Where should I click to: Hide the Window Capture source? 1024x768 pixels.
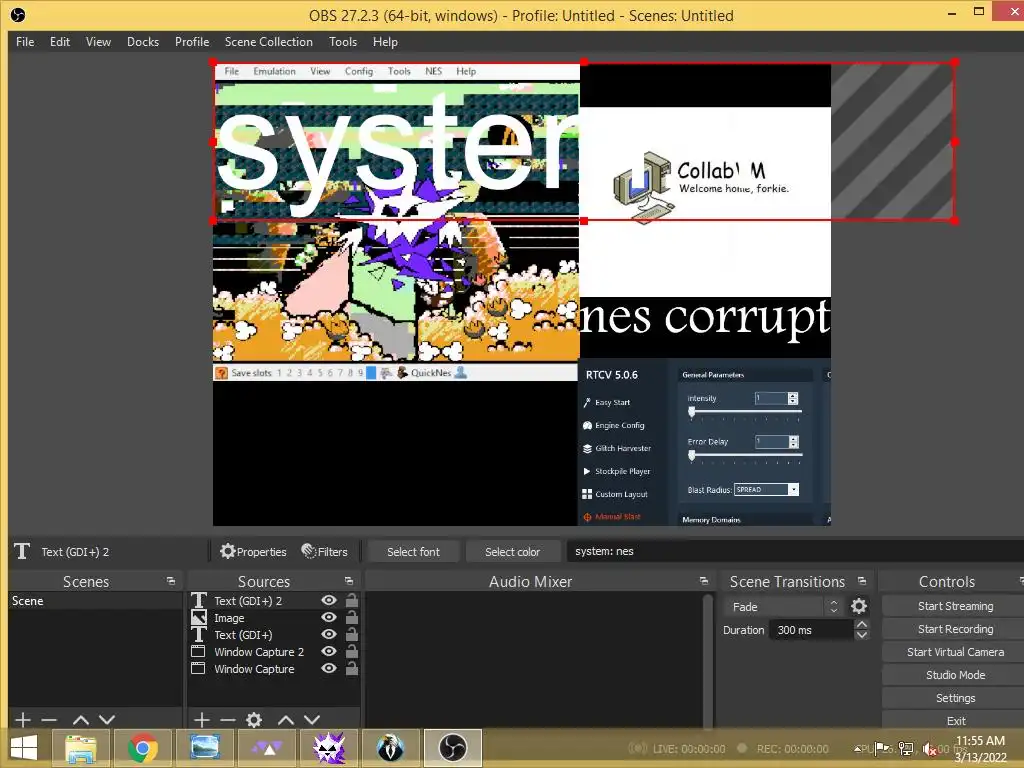point(329,668)
